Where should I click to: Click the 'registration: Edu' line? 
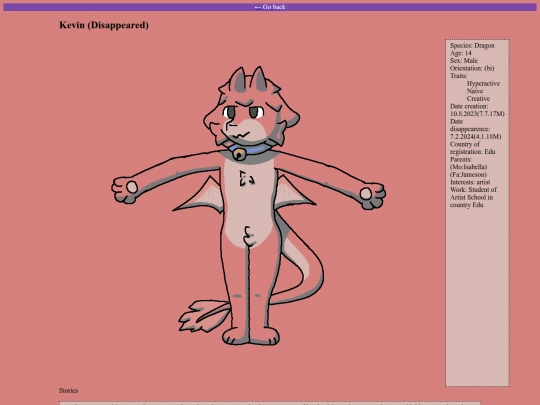coord(472,152)
